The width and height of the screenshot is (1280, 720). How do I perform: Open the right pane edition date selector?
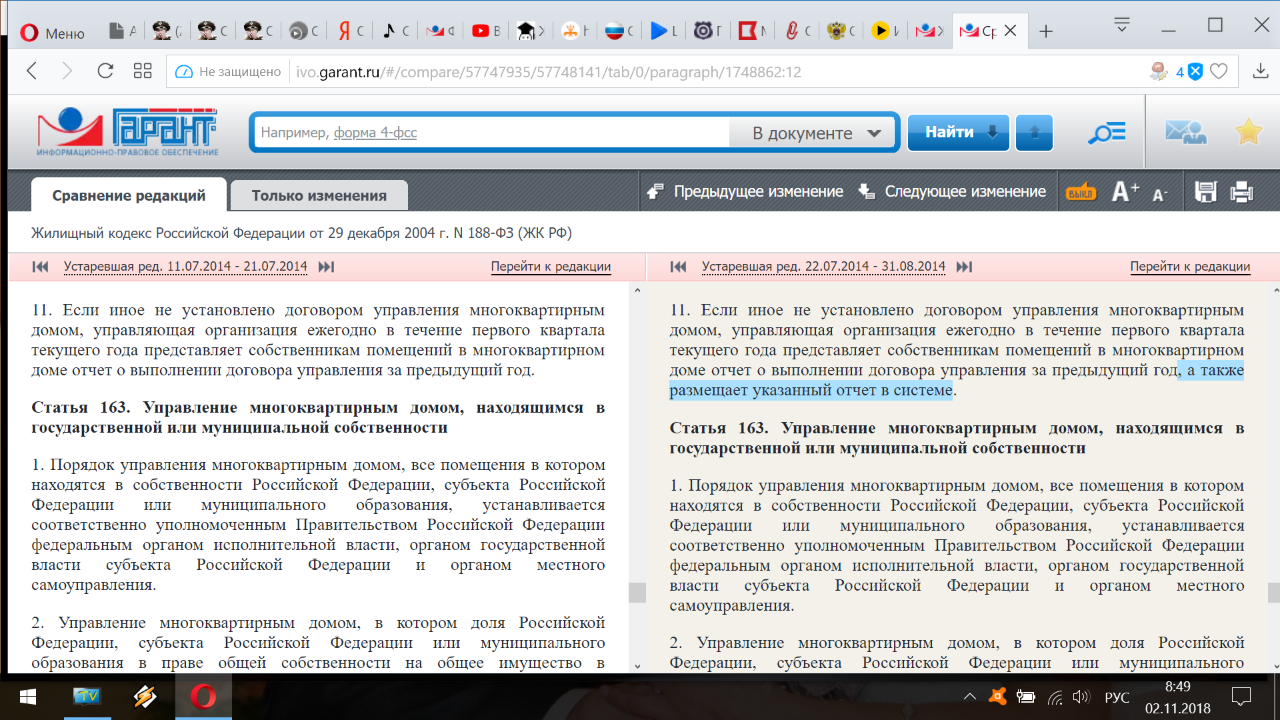pos(823,267)
